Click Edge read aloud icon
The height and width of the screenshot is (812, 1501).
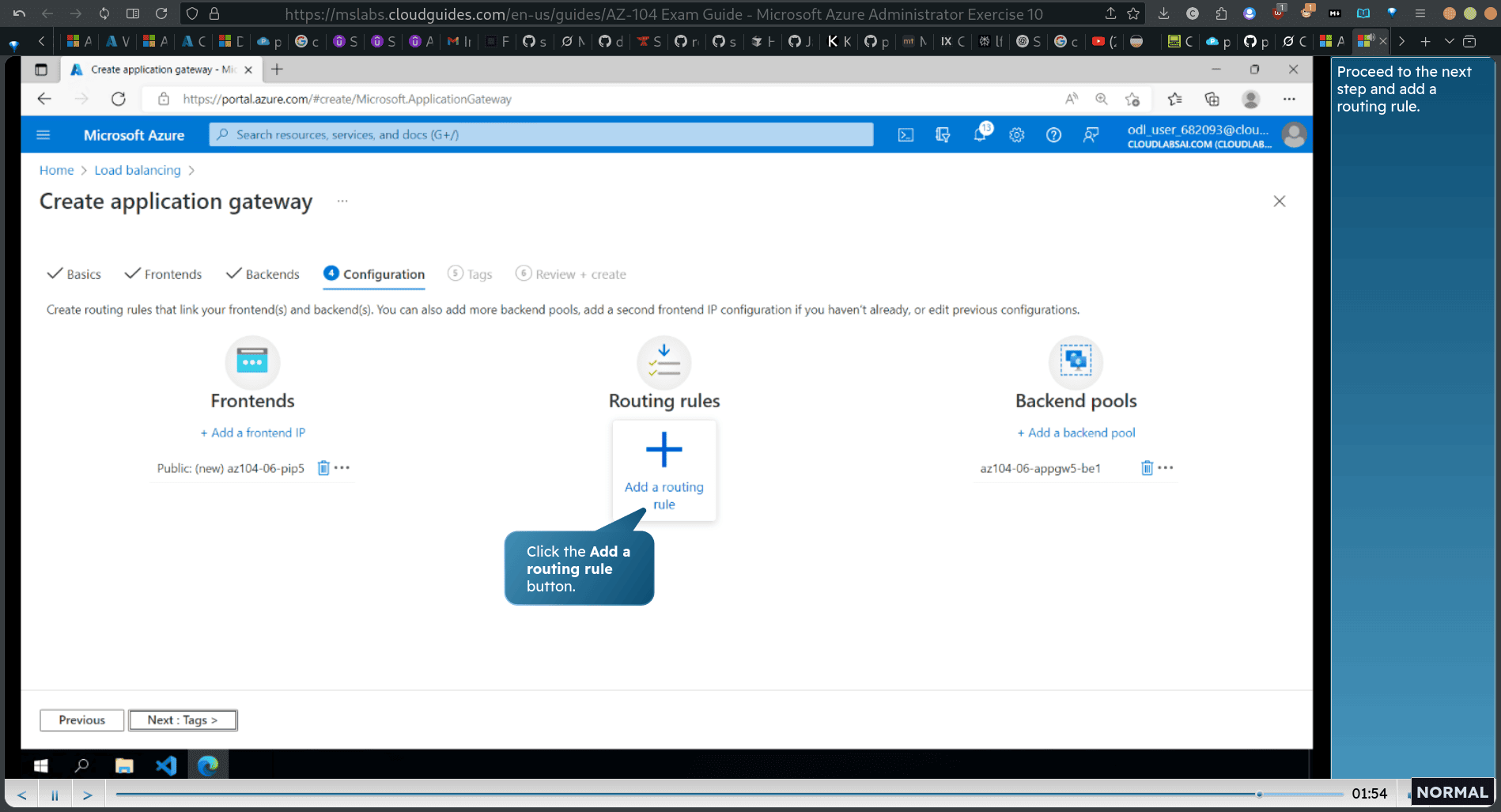tap(1072, 99)
